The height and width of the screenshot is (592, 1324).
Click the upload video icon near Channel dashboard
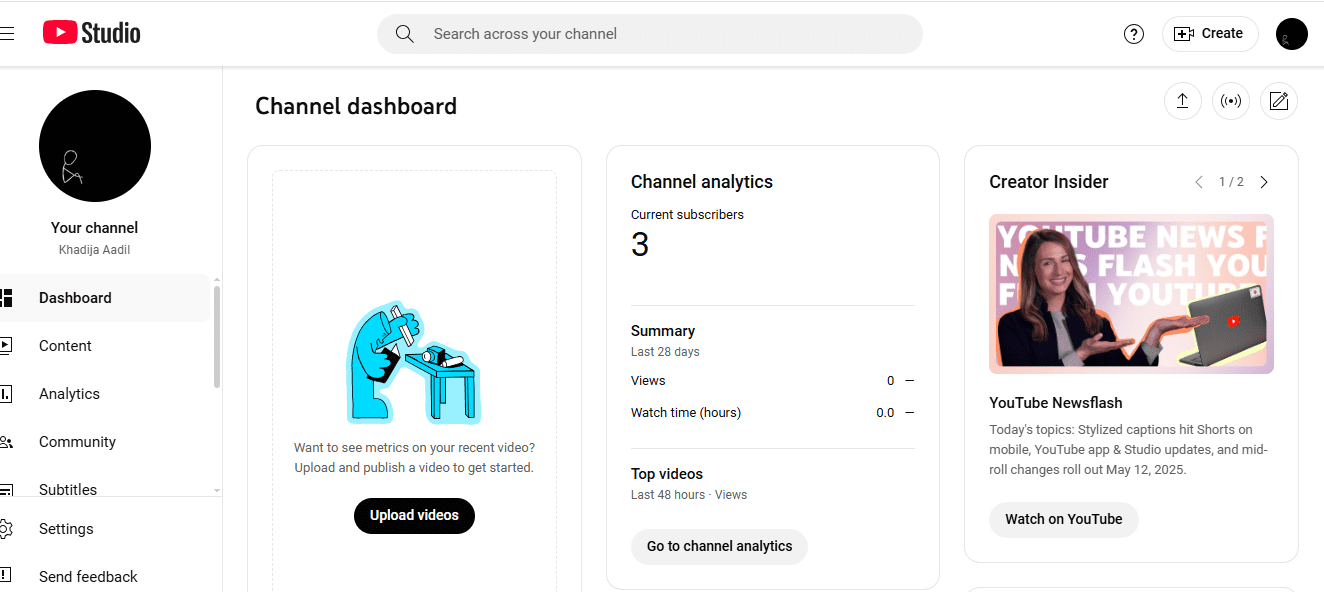pos(1182,101)
